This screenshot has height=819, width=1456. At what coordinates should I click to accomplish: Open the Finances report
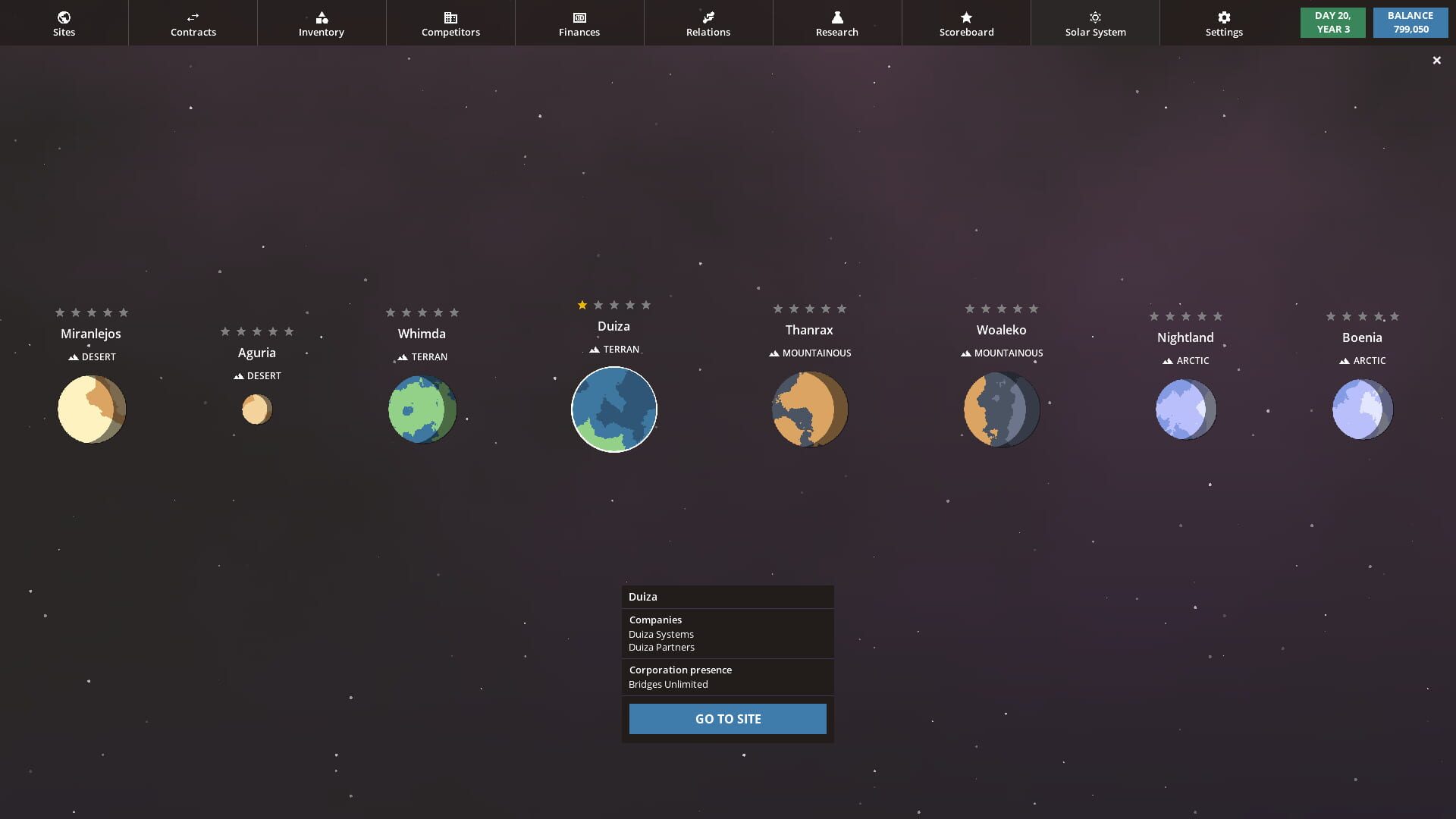click(579, 23)
